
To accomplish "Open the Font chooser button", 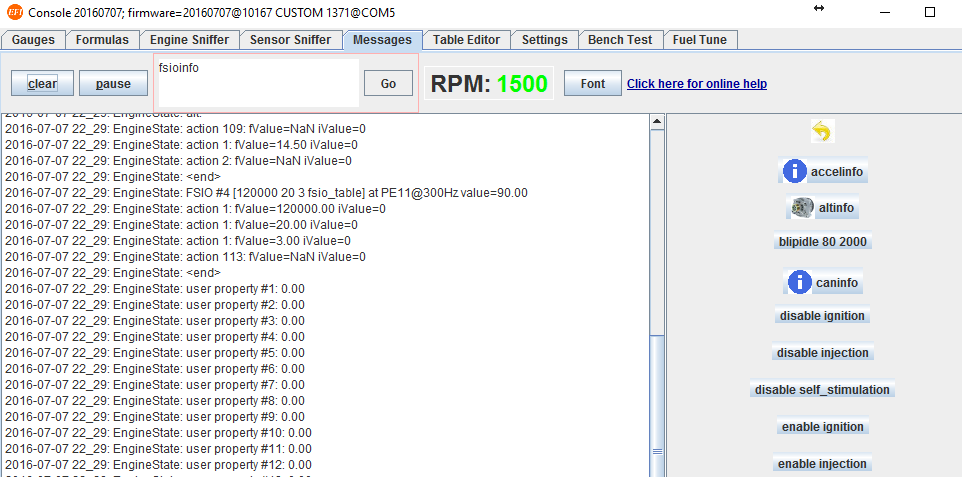I will (592, 84).
